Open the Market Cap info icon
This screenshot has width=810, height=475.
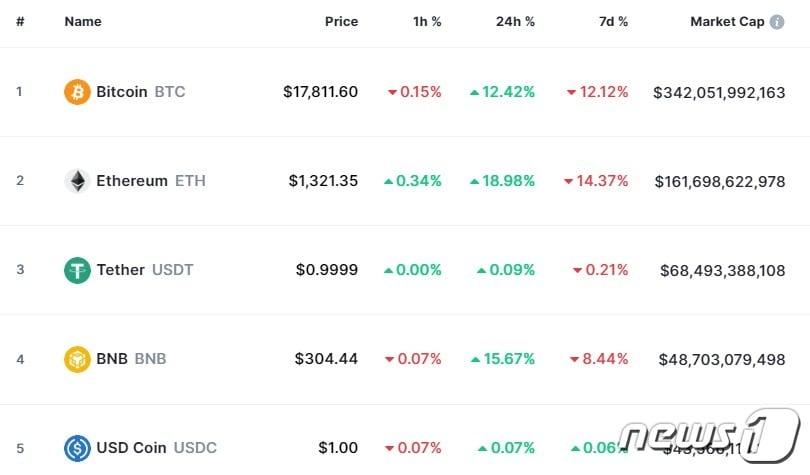(x=777, y=22)
